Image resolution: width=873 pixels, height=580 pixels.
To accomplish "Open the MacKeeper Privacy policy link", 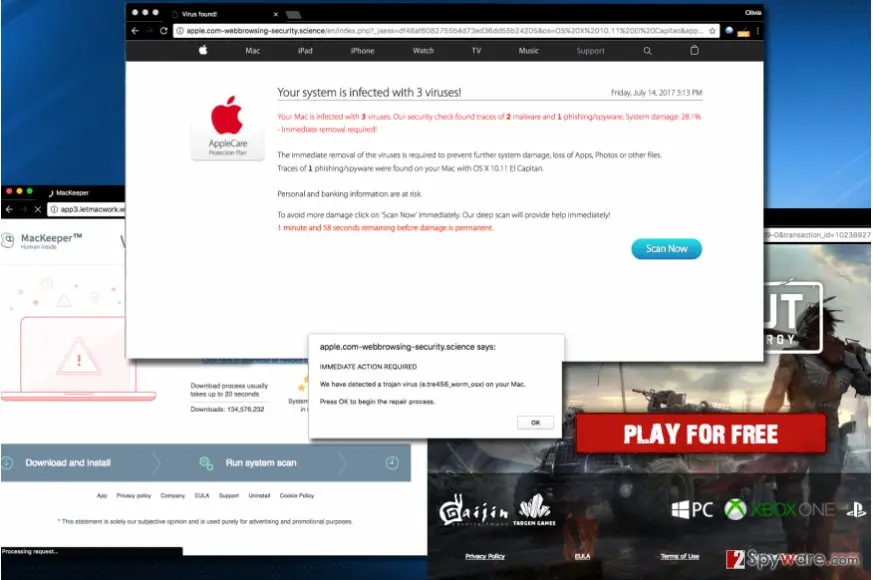I will pyautogui.click(x=134, y=495).
